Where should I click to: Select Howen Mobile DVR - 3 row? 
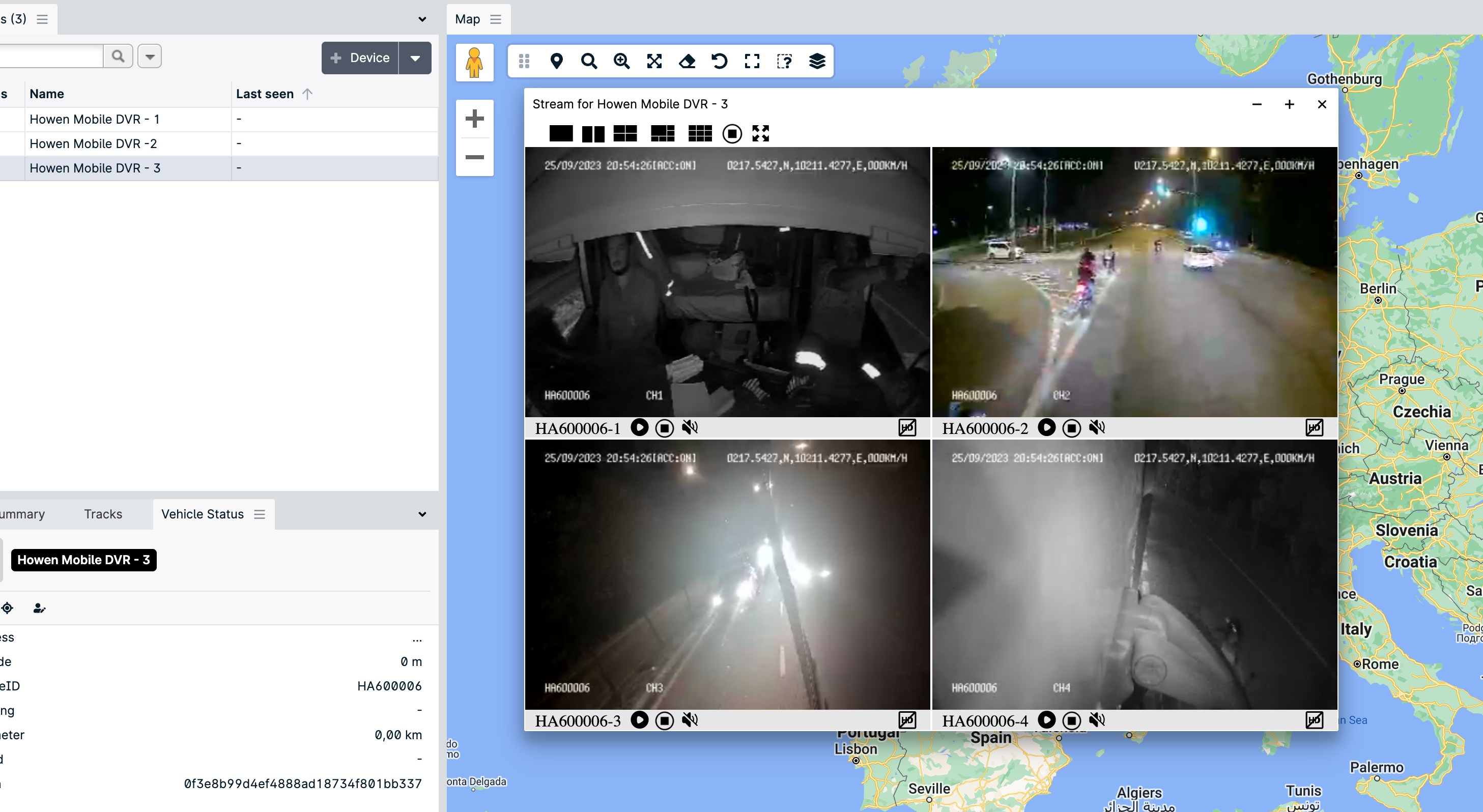click(219, 168)
